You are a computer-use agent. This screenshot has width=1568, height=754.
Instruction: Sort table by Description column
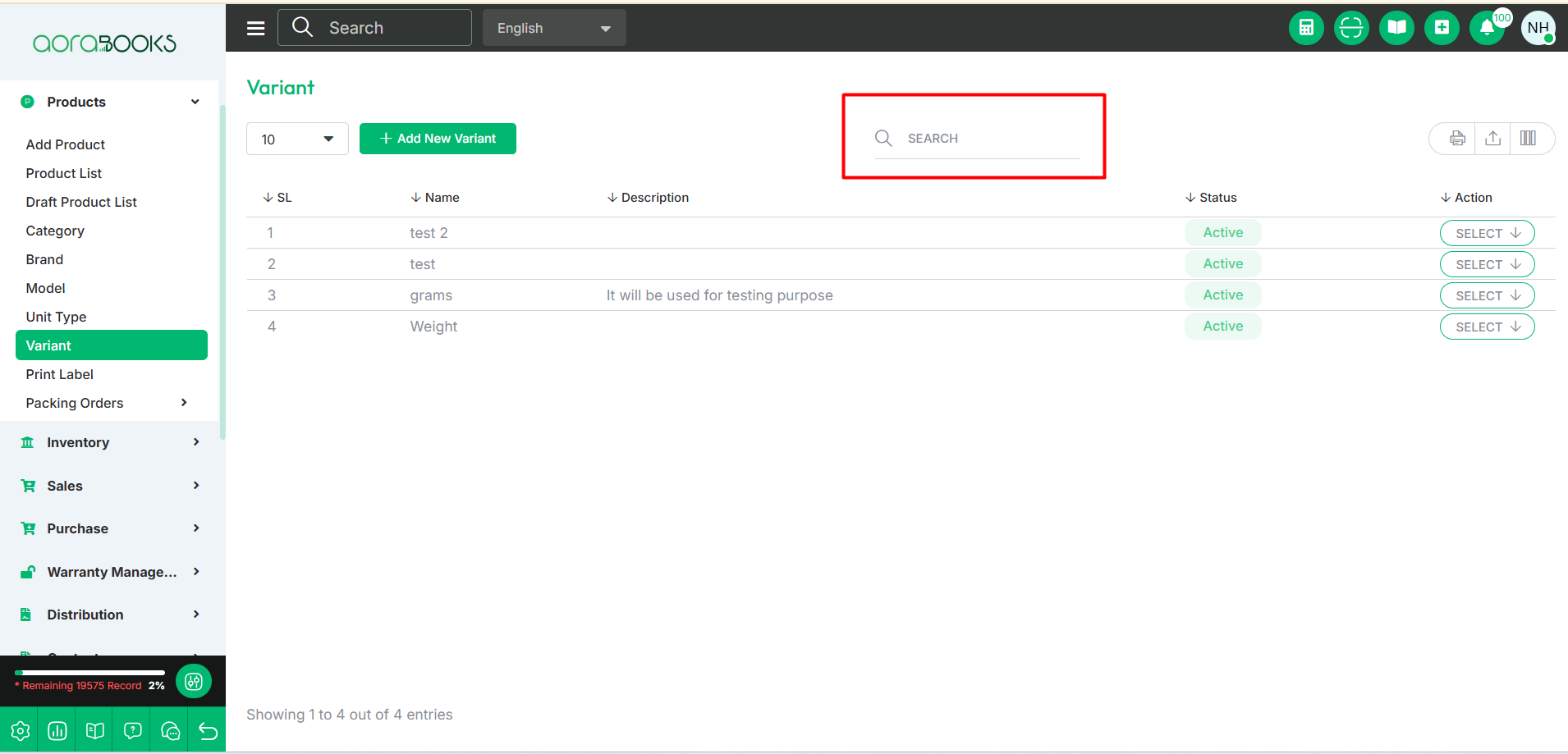[x=648, y=198]
